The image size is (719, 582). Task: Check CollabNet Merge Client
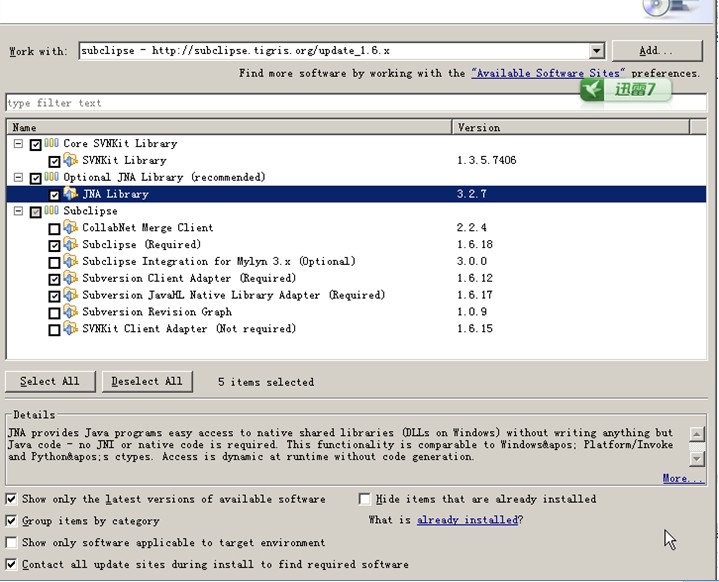pyautogui.click(x=54, y=229)
